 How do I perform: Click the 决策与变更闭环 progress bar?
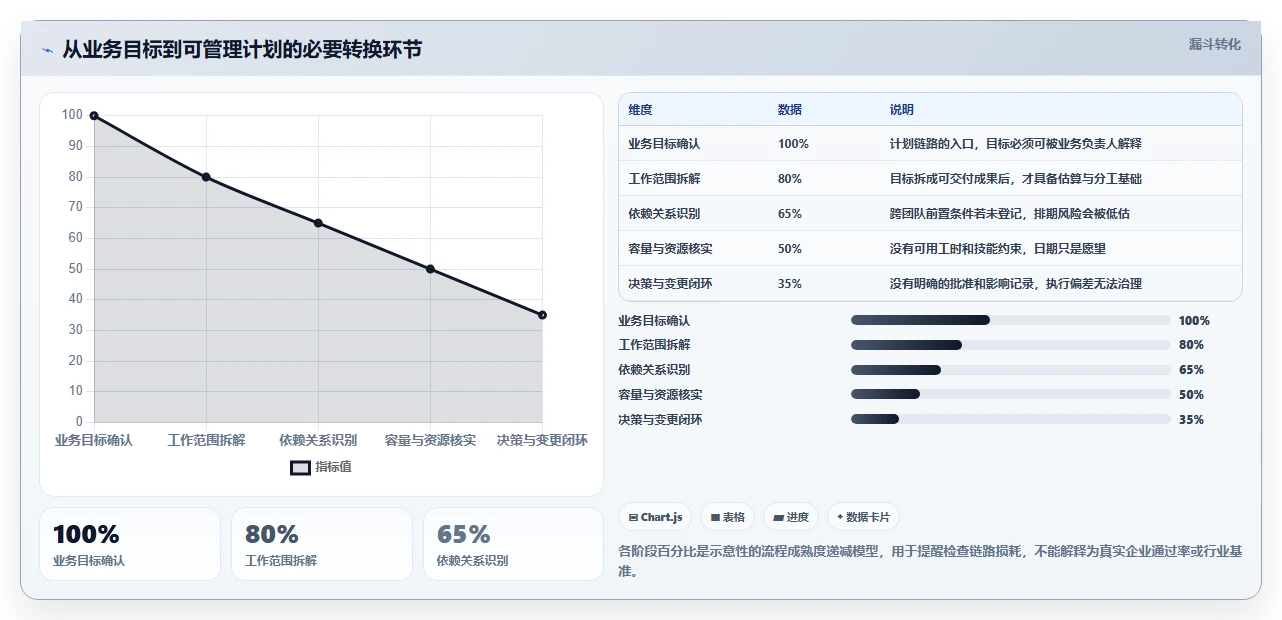(1010, 420)
